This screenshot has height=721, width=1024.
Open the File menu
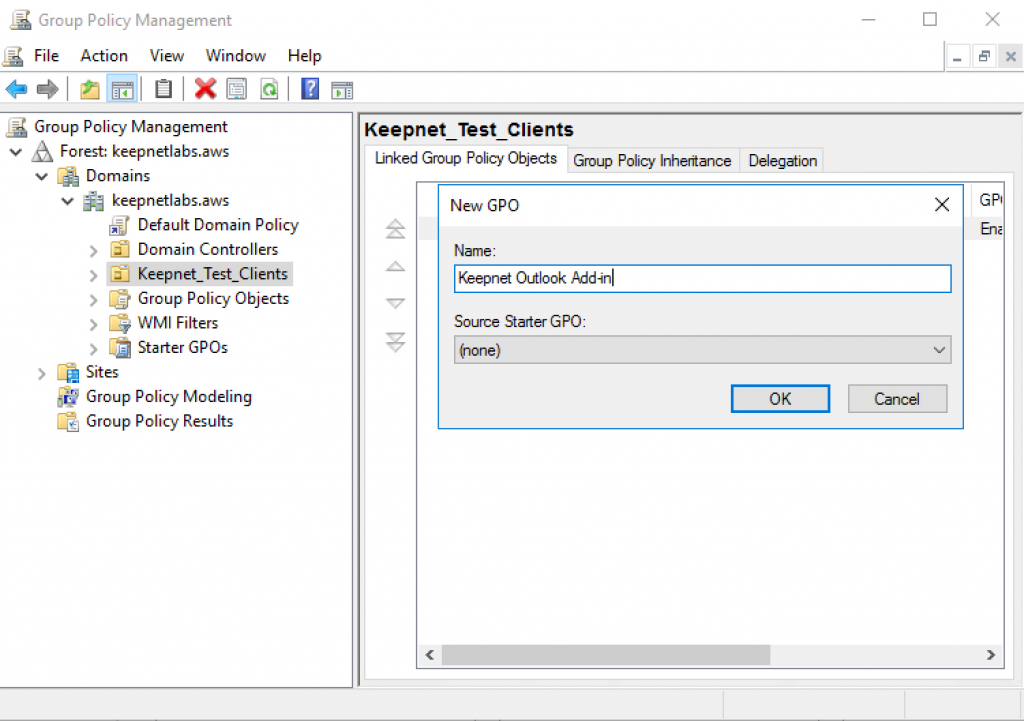[46, 56]
